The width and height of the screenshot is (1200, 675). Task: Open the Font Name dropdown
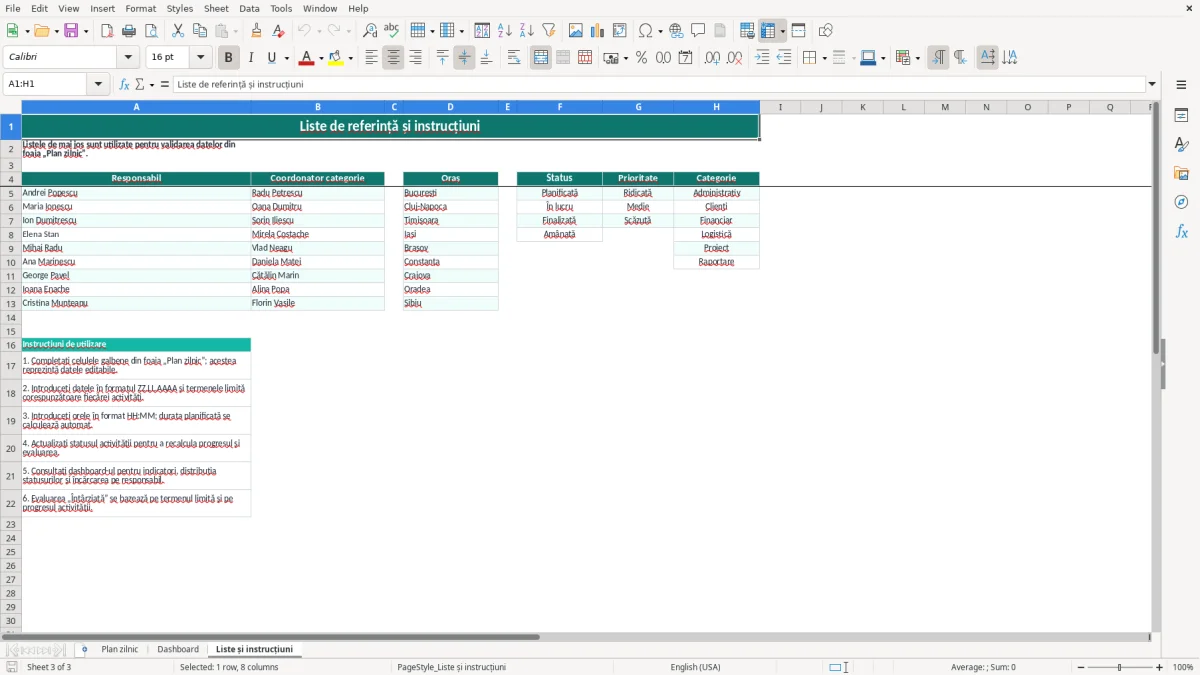click(128, 58)
